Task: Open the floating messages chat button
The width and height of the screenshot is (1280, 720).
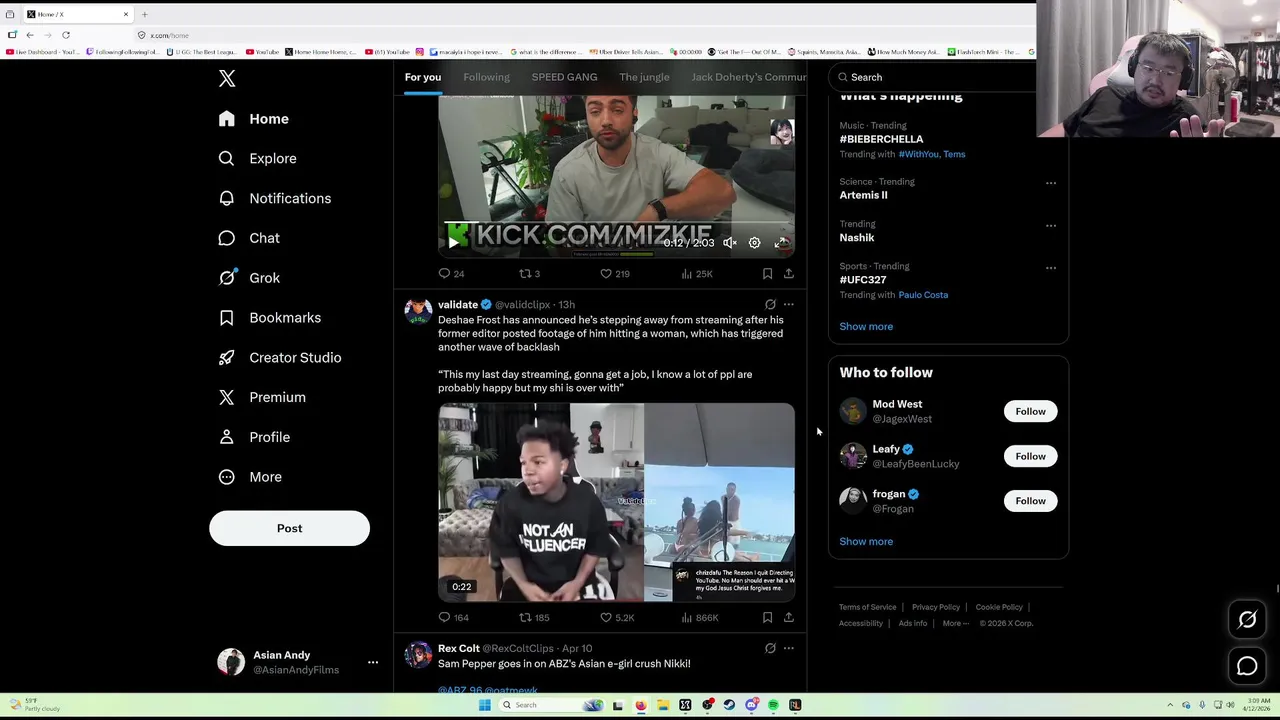Action: tap(1247, 666)
